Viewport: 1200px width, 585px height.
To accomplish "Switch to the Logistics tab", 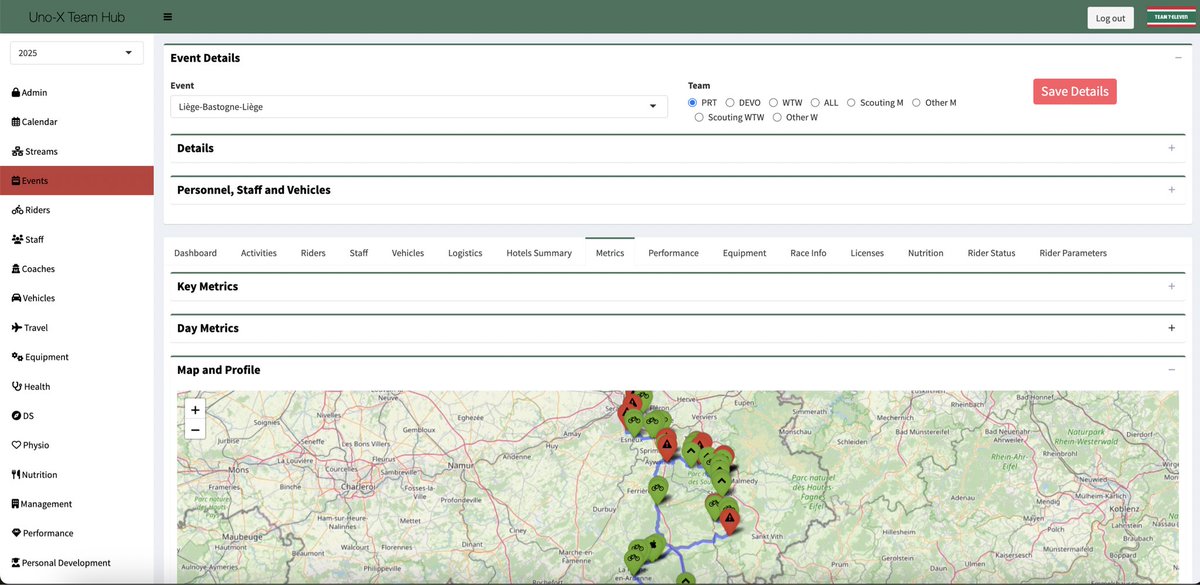I will click(x=465, y=253).
